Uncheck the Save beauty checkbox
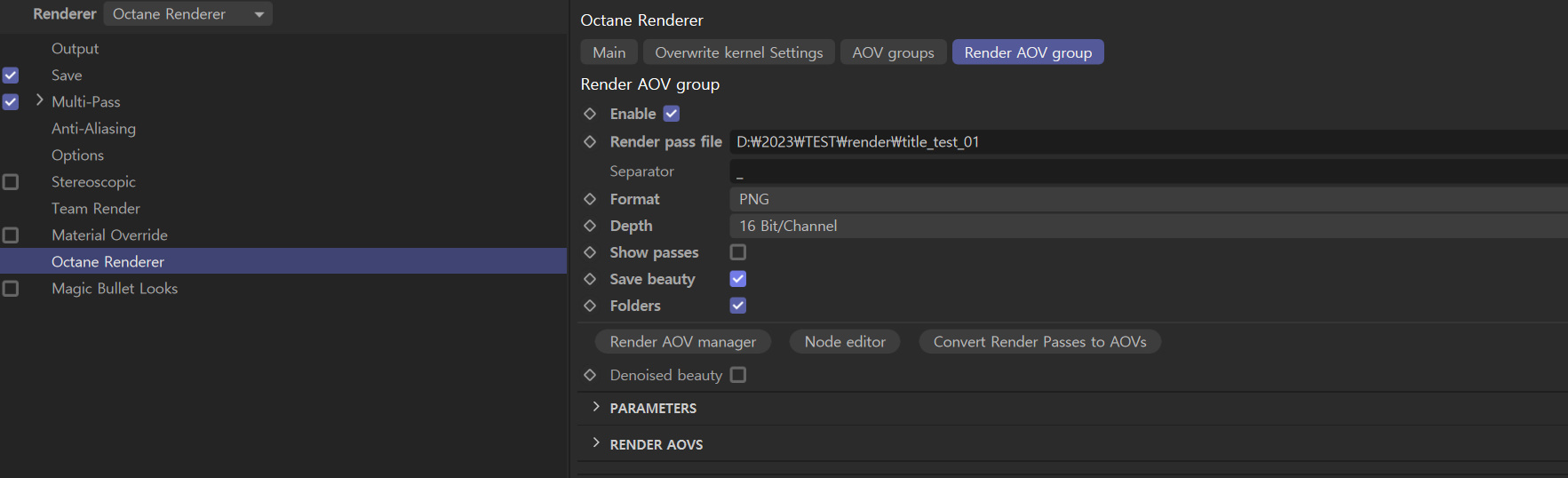 pyautogui.click(x=738, y=279)
